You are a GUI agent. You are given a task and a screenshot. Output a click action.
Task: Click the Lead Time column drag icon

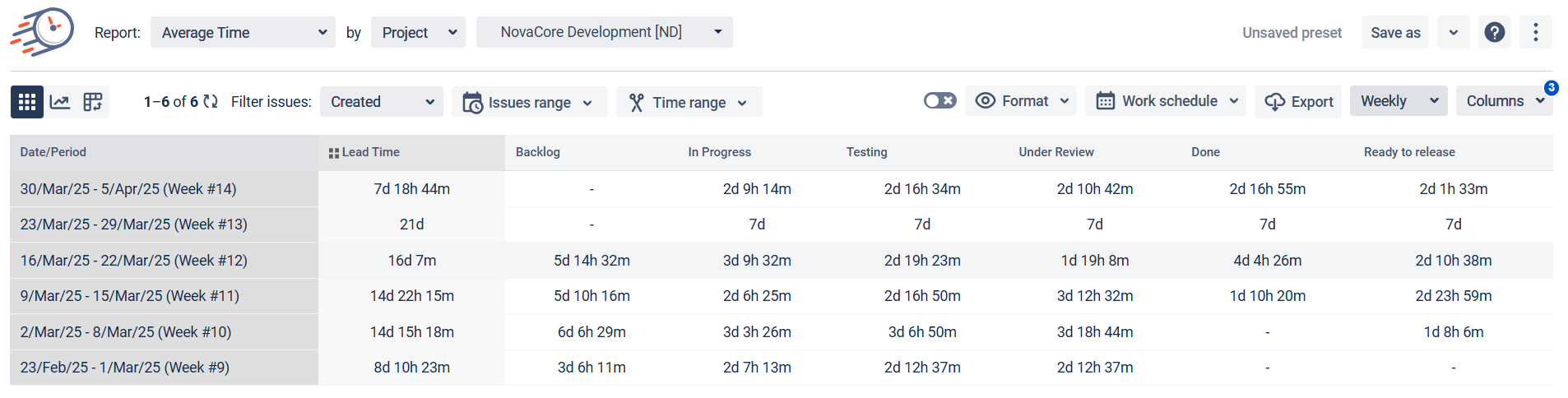[x=333, y=153]
